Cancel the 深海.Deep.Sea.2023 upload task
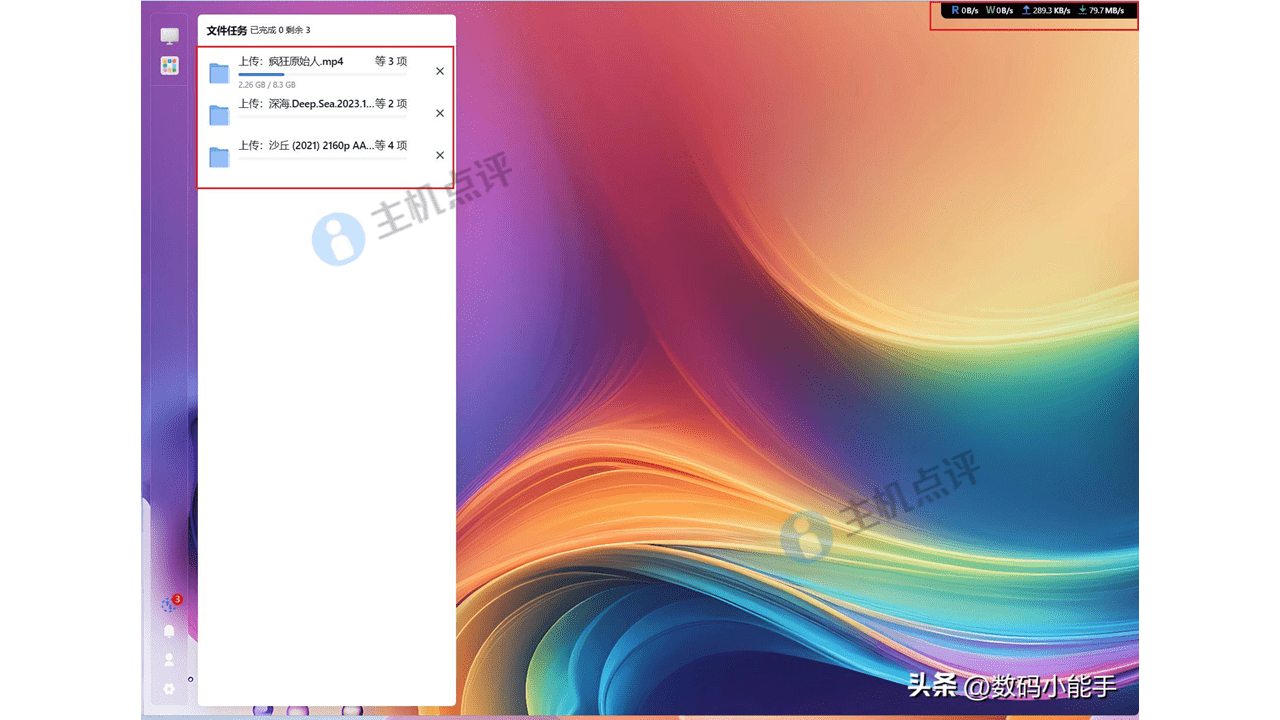Viewport: 1280px width, 720px height. tap(440, 114)
